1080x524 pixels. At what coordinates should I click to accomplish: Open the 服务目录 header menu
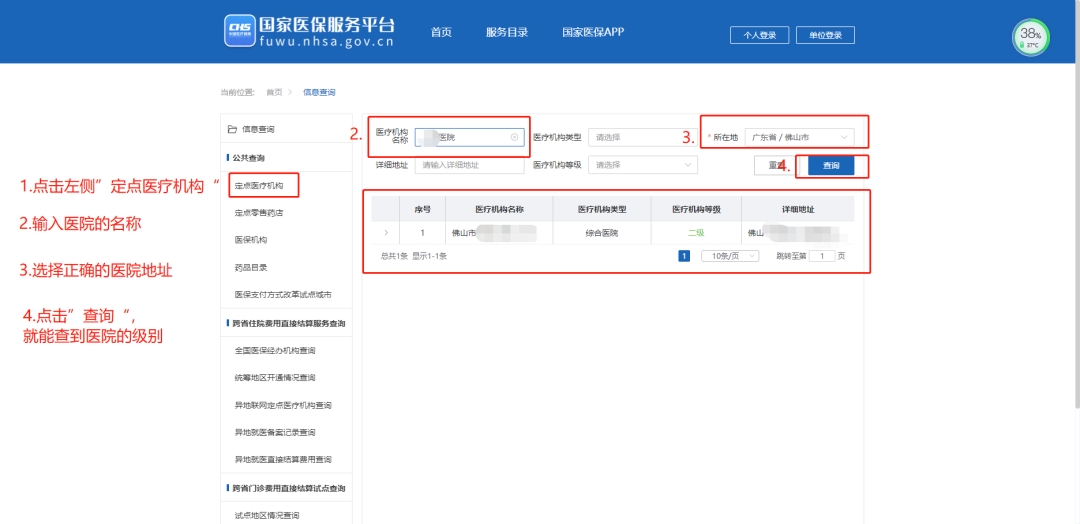(x=507, y=32)
